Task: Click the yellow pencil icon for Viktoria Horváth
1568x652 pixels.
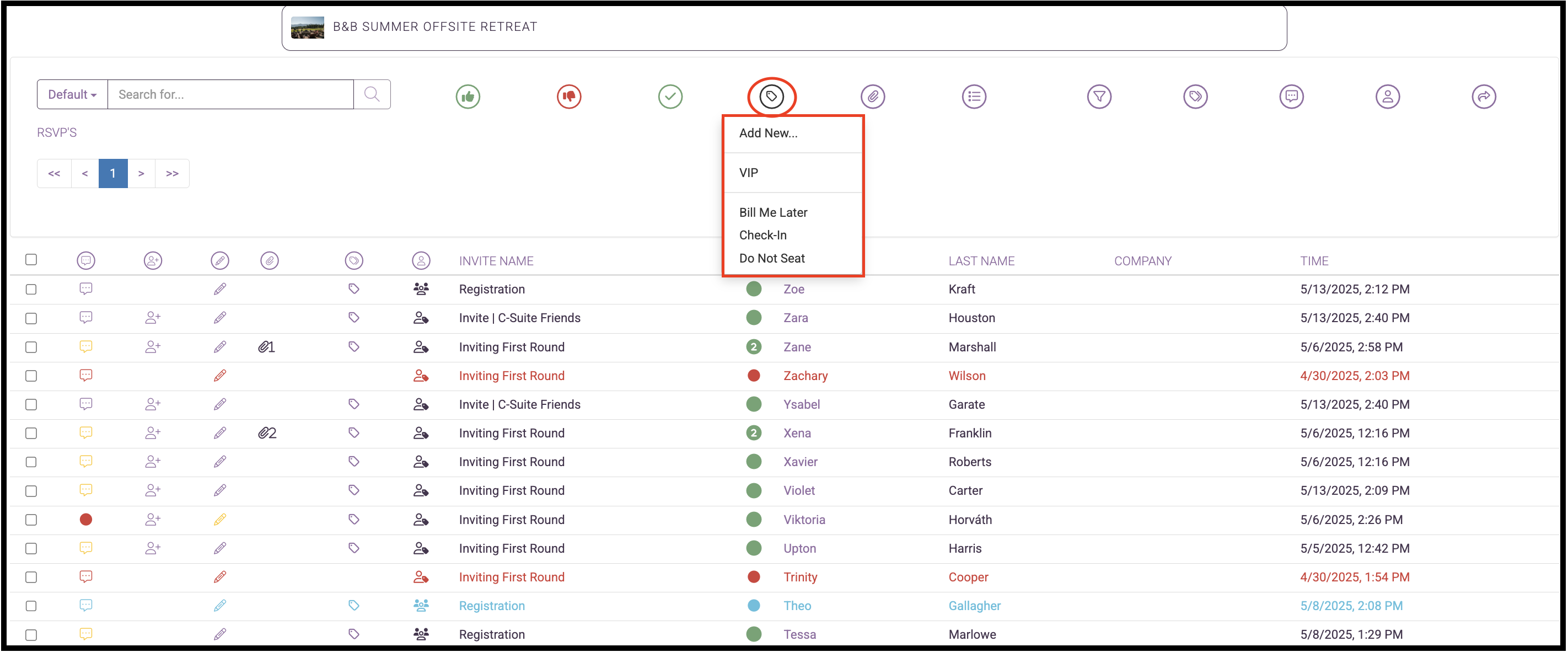Action: click(x=220, y=519)
